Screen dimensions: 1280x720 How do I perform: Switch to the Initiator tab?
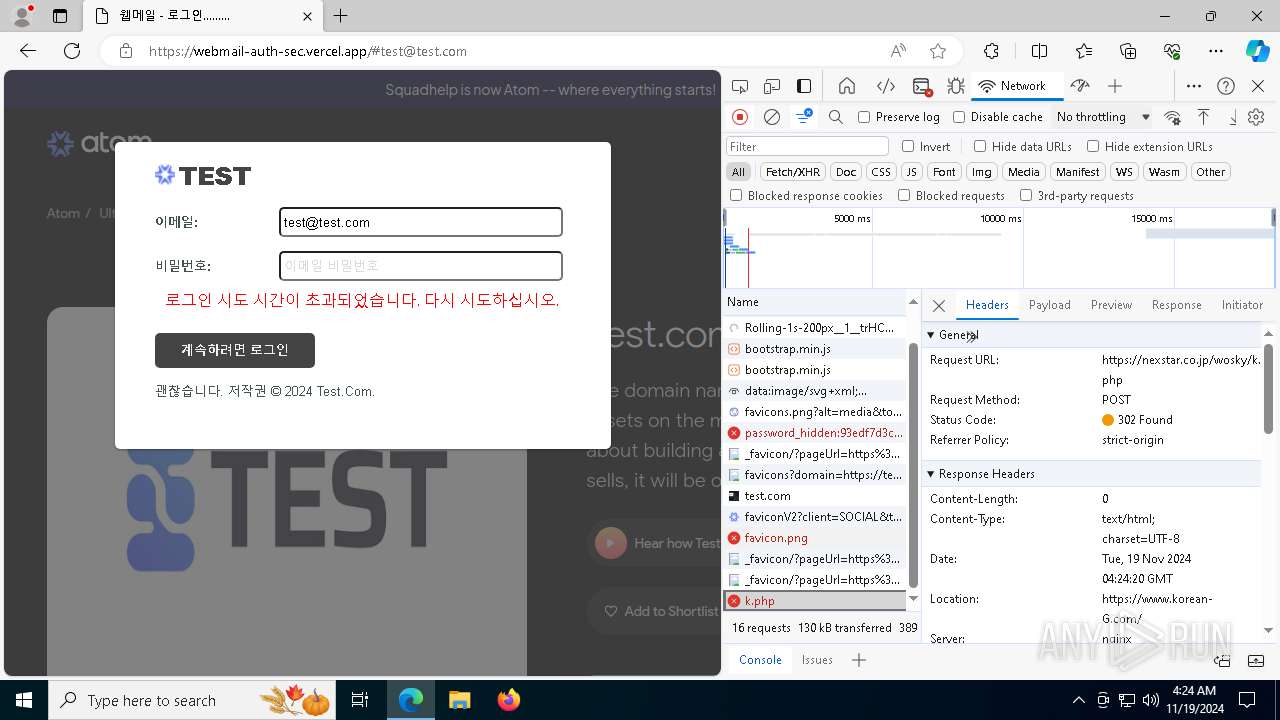pos(1242,305)
